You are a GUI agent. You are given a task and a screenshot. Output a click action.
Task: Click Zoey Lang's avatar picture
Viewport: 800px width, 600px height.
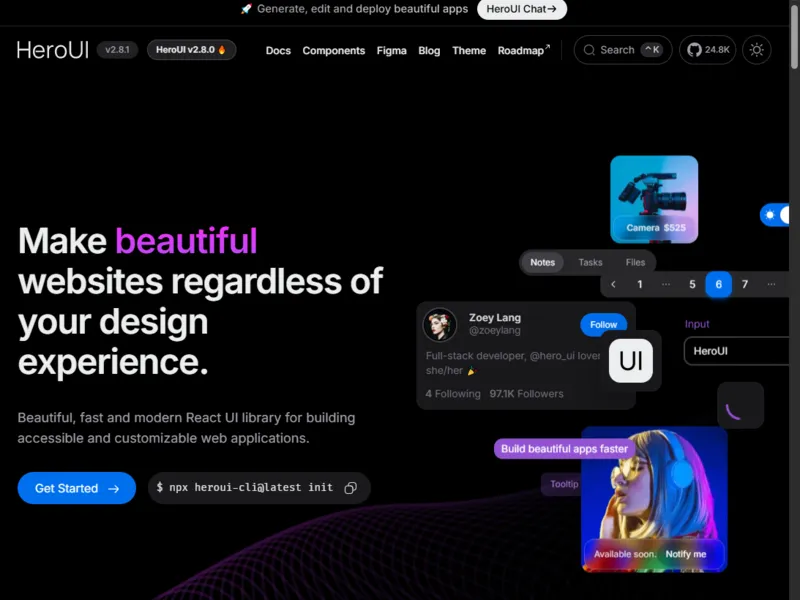(440, 324)
